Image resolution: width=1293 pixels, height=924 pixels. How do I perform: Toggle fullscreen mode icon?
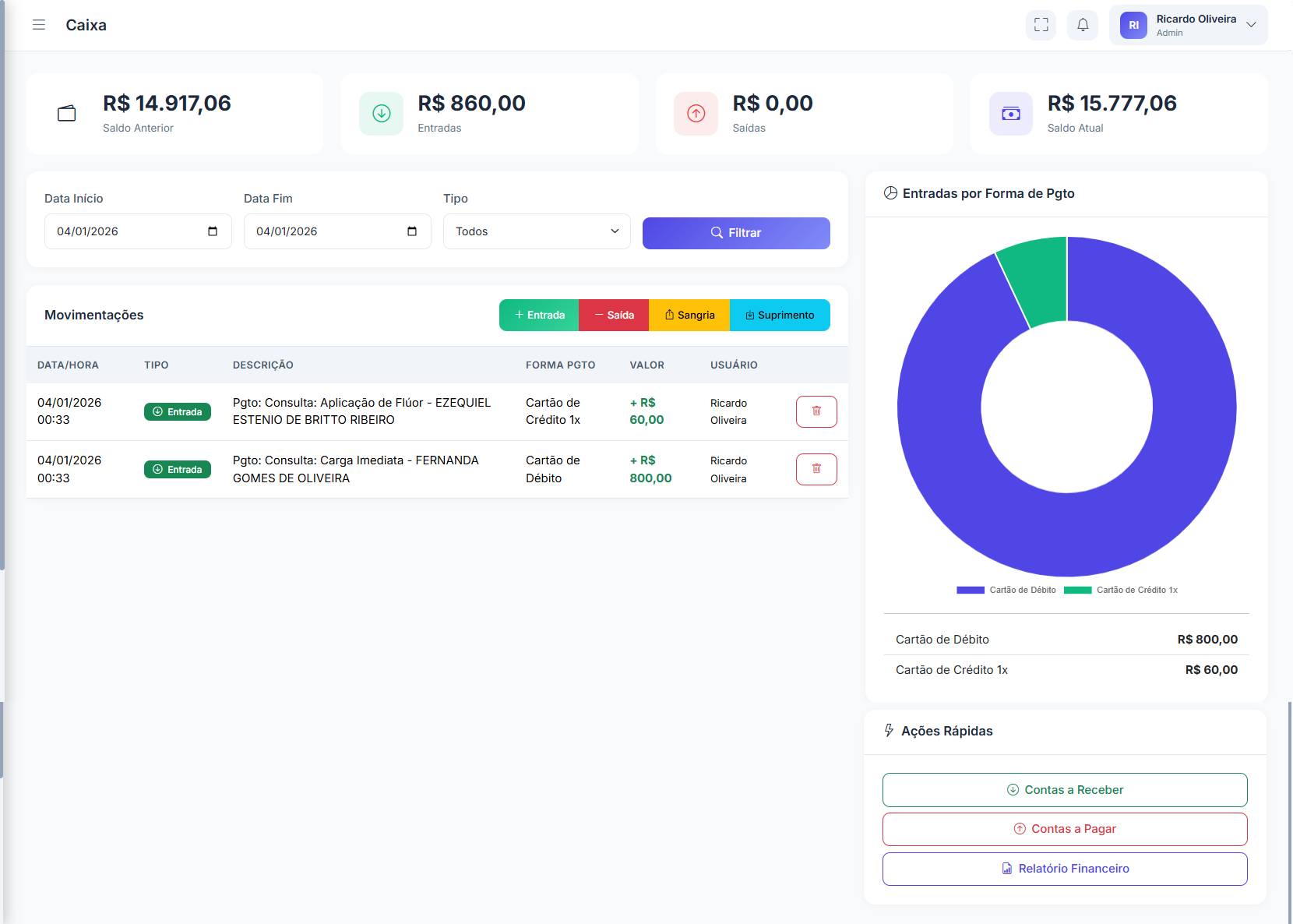tap(1041, 25)
